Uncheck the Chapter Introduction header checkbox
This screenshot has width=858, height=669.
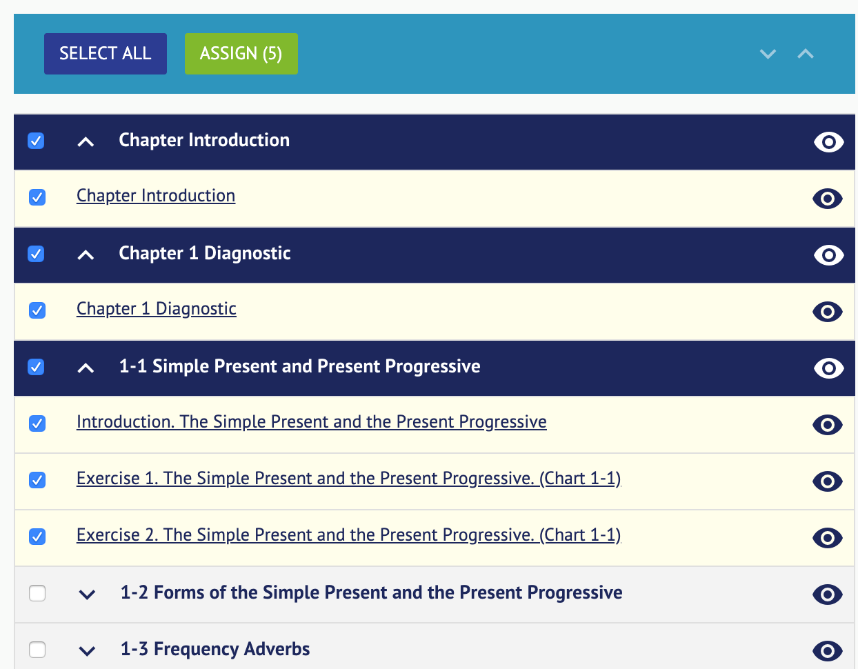(x=36, y=141)
